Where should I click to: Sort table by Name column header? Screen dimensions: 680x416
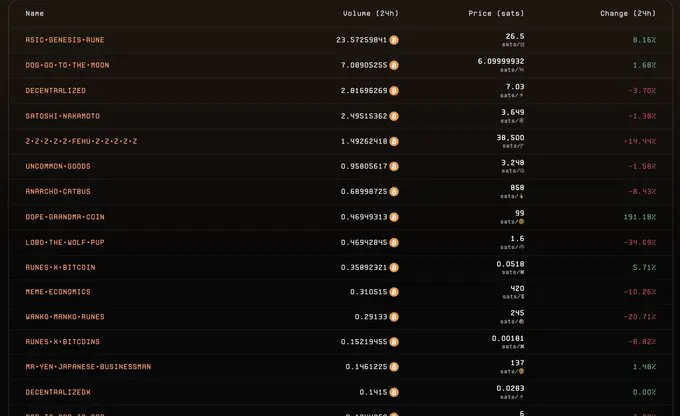[35, 13]
